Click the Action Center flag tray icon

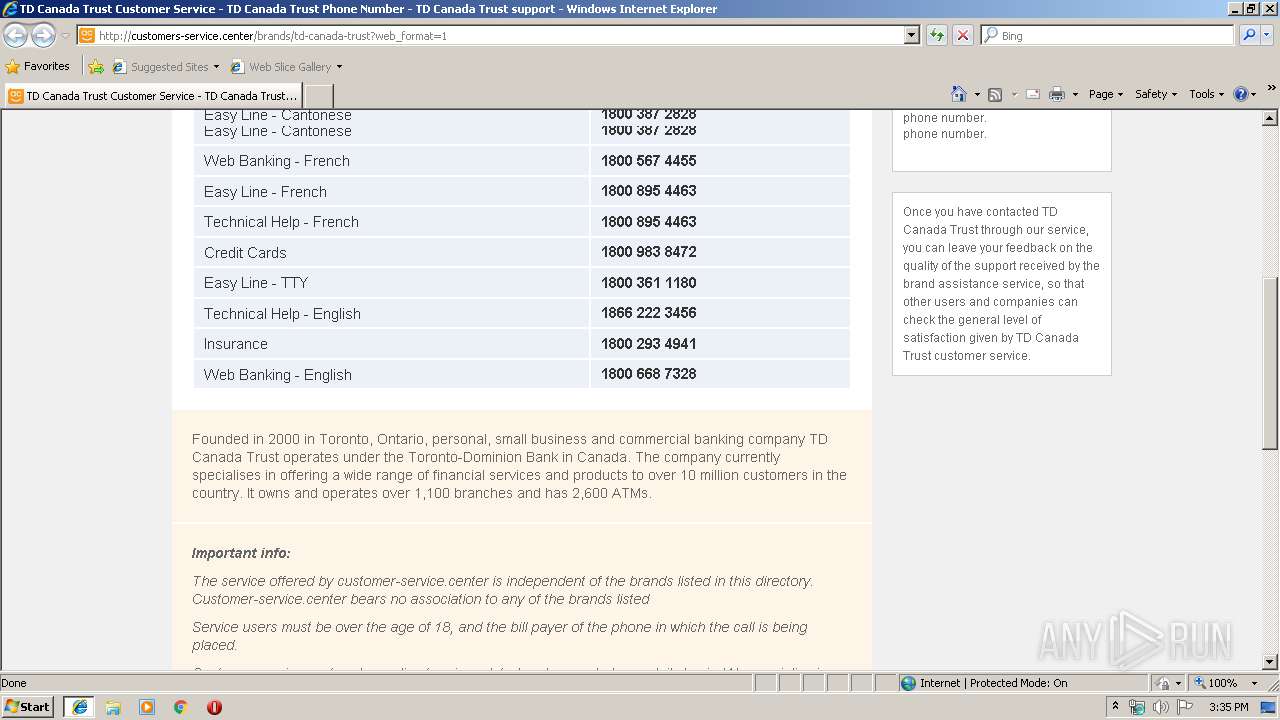(x=1185, y=707)
